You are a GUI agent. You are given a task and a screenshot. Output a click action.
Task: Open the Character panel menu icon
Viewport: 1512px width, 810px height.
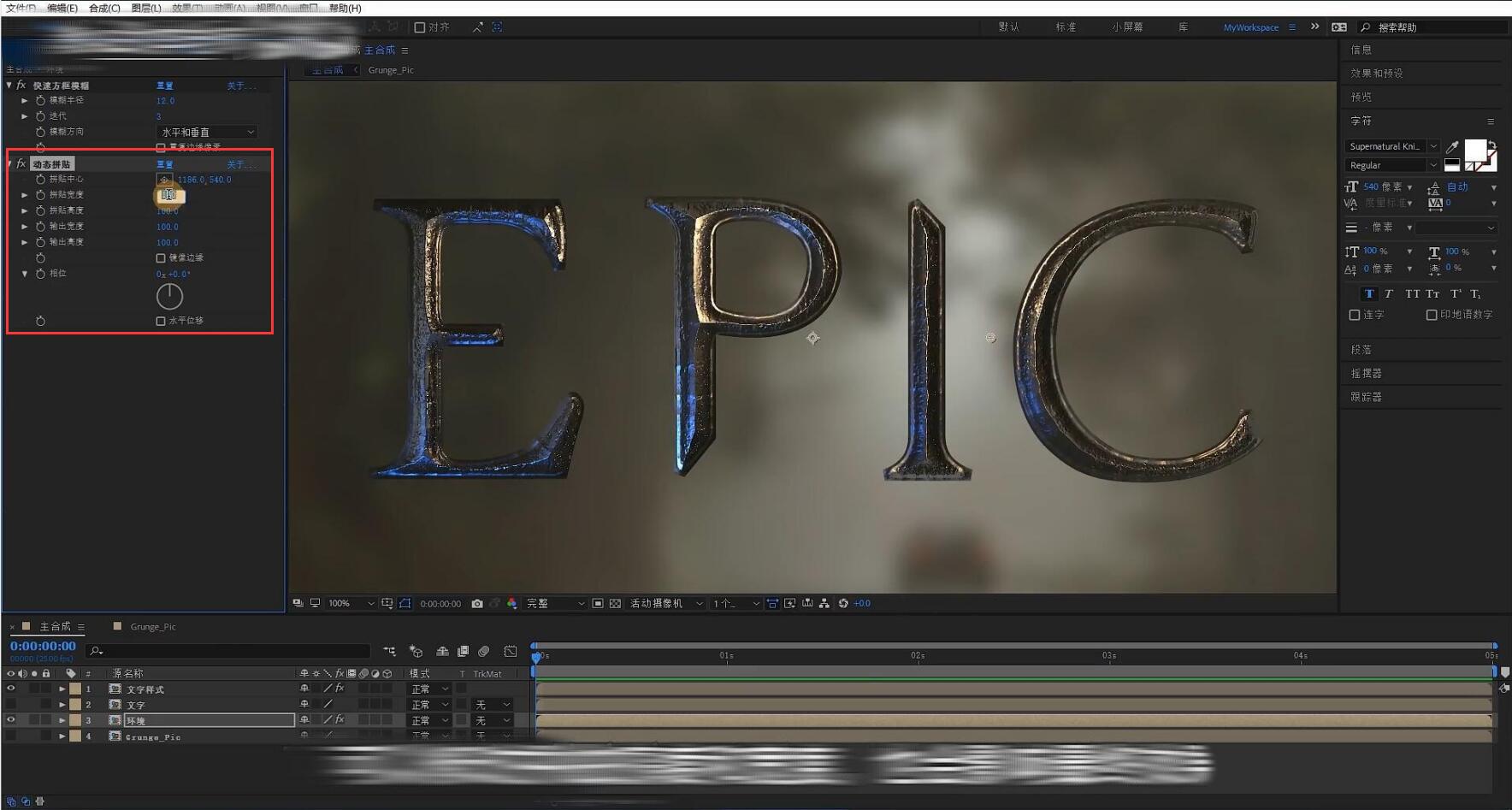pyautogui.click(x=1491, y=121)
